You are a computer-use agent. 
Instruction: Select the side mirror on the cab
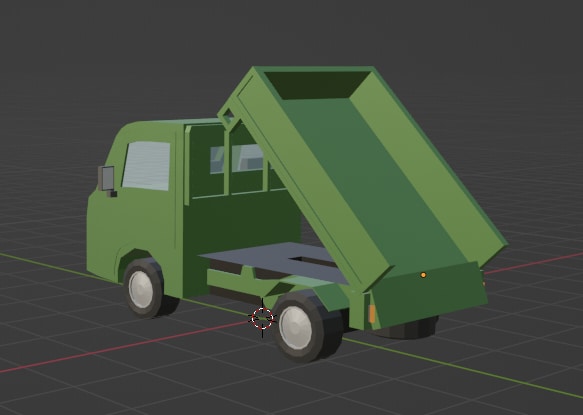107,179
